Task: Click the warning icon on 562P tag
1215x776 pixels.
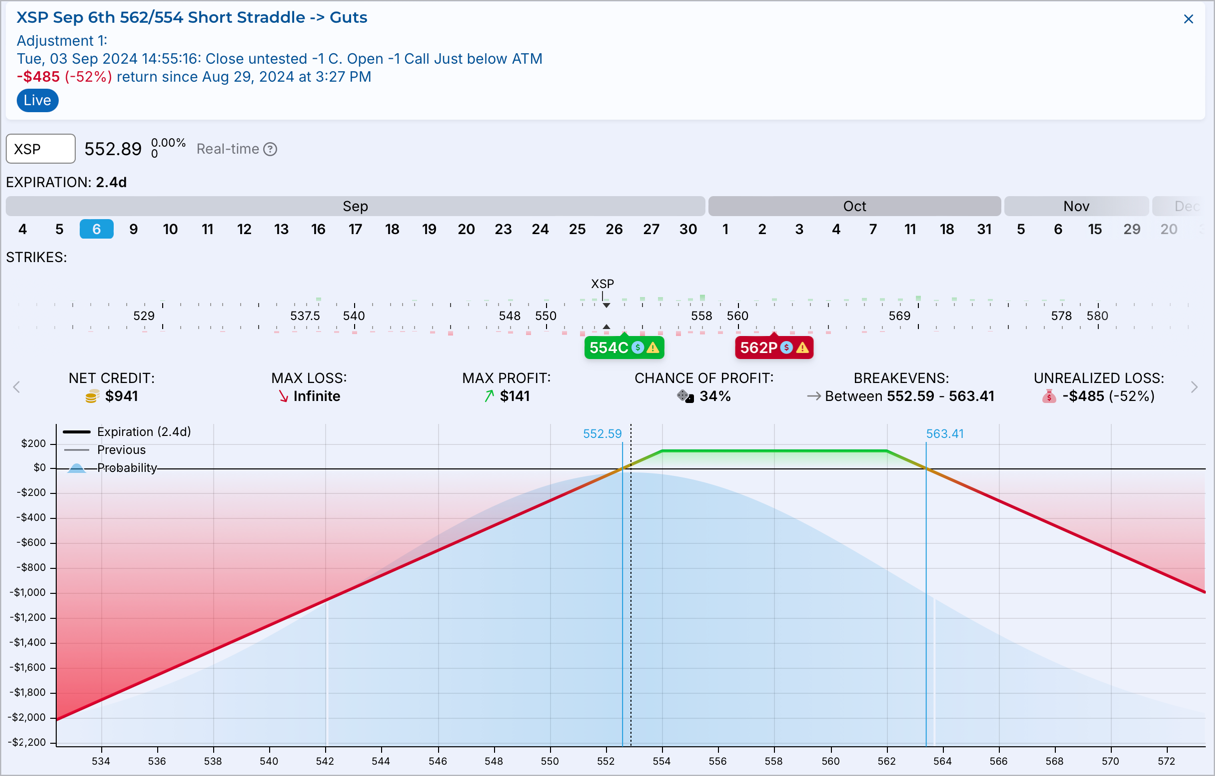Action: tap(802, 348)
